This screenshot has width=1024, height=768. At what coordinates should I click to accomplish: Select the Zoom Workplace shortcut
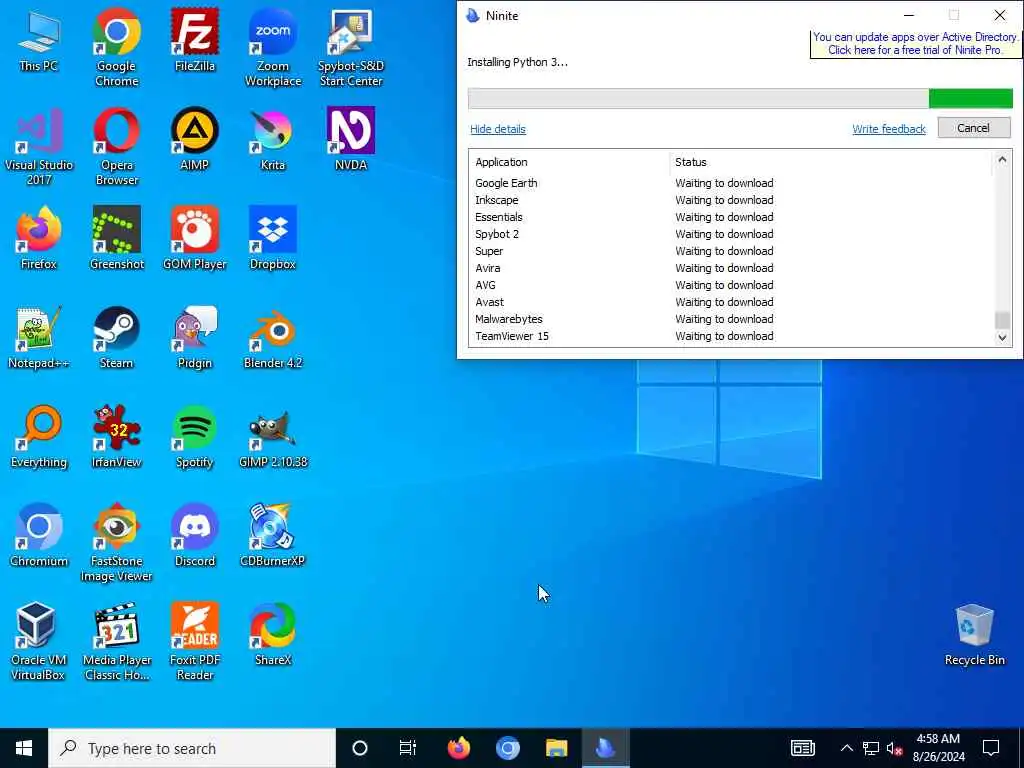tap(273, 47)
